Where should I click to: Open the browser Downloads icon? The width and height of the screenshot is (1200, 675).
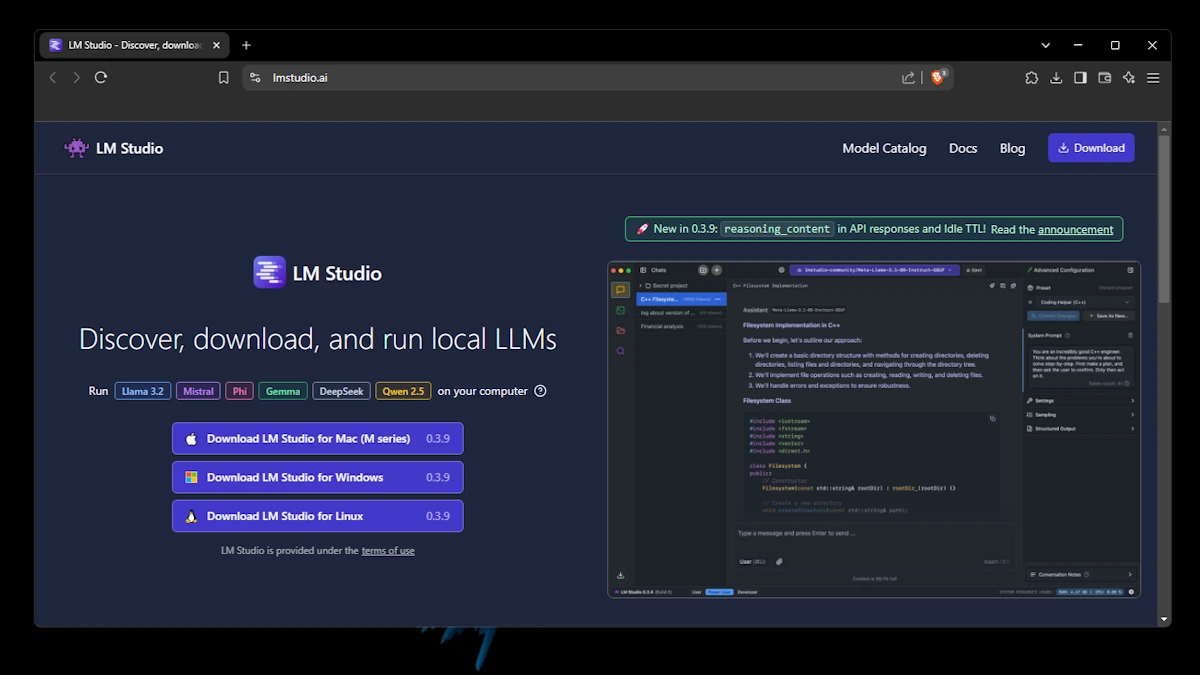(1056, 78)
